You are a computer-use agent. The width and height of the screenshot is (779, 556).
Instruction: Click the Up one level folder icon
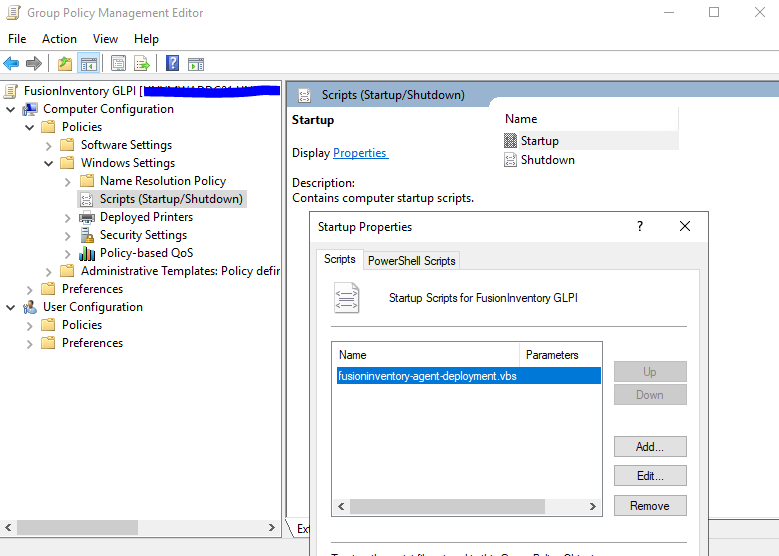(65, 64)
